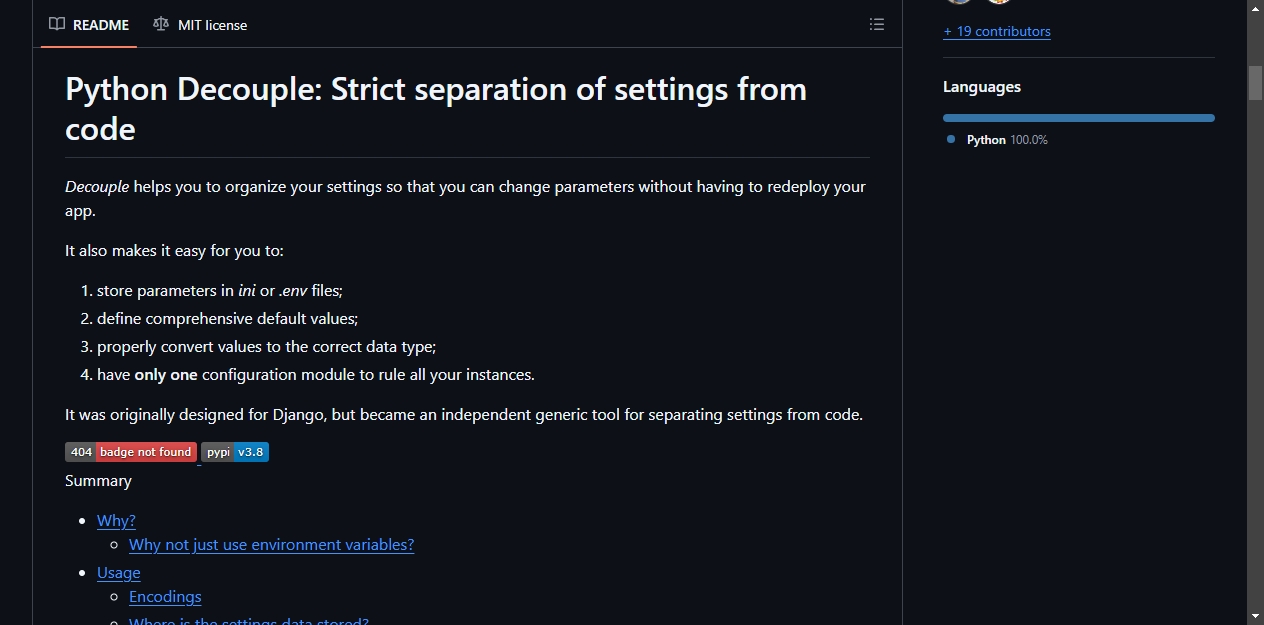Open the README outline list icon
1264x625 pixels.
(877, 24)
